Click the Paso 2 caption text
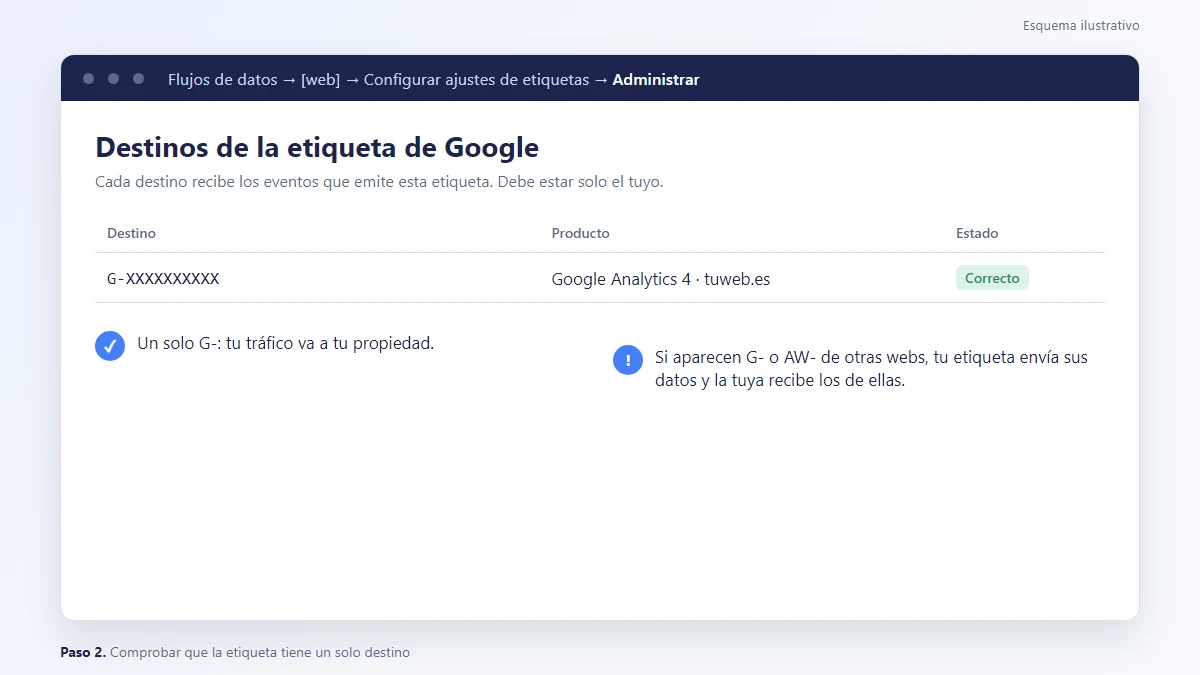1200x675 pixels. pyautogui.click(x=235, y=652)
